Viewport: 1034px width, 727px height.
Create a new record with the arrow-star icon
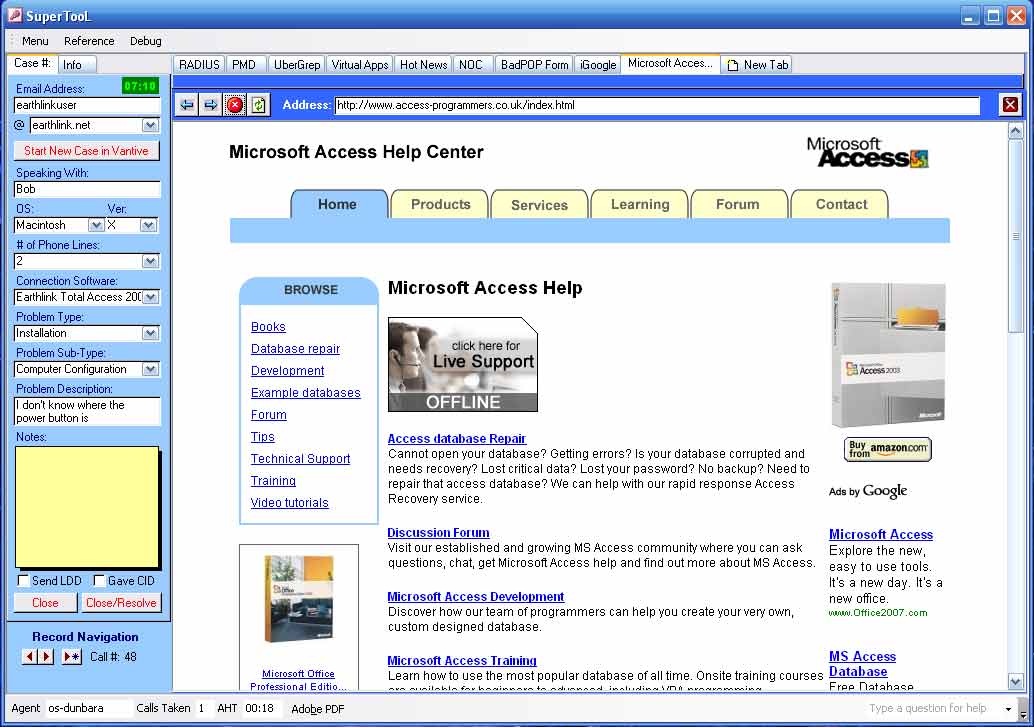tap(71, 656)
